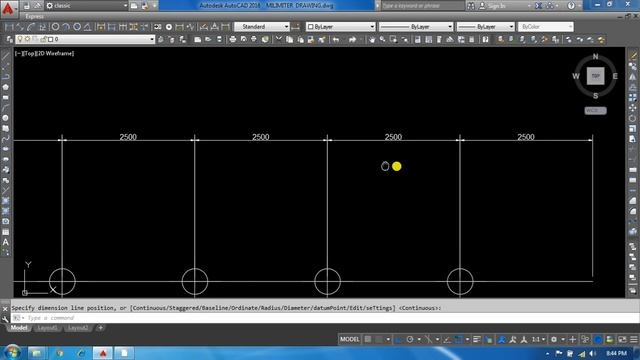Toggle Polar tracking in status bar
The image size is (640, 360).
click(x=410, y=339)
